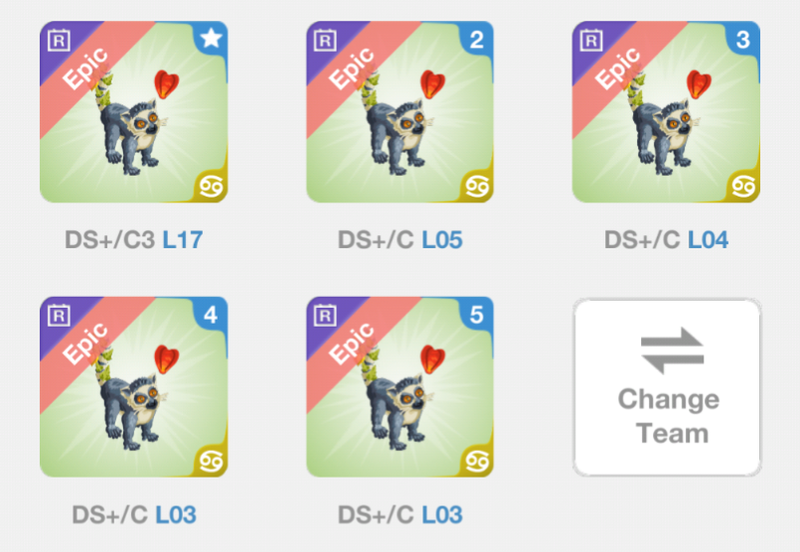Click the Cancer zodiac icon on L04 card

[743, 187]
